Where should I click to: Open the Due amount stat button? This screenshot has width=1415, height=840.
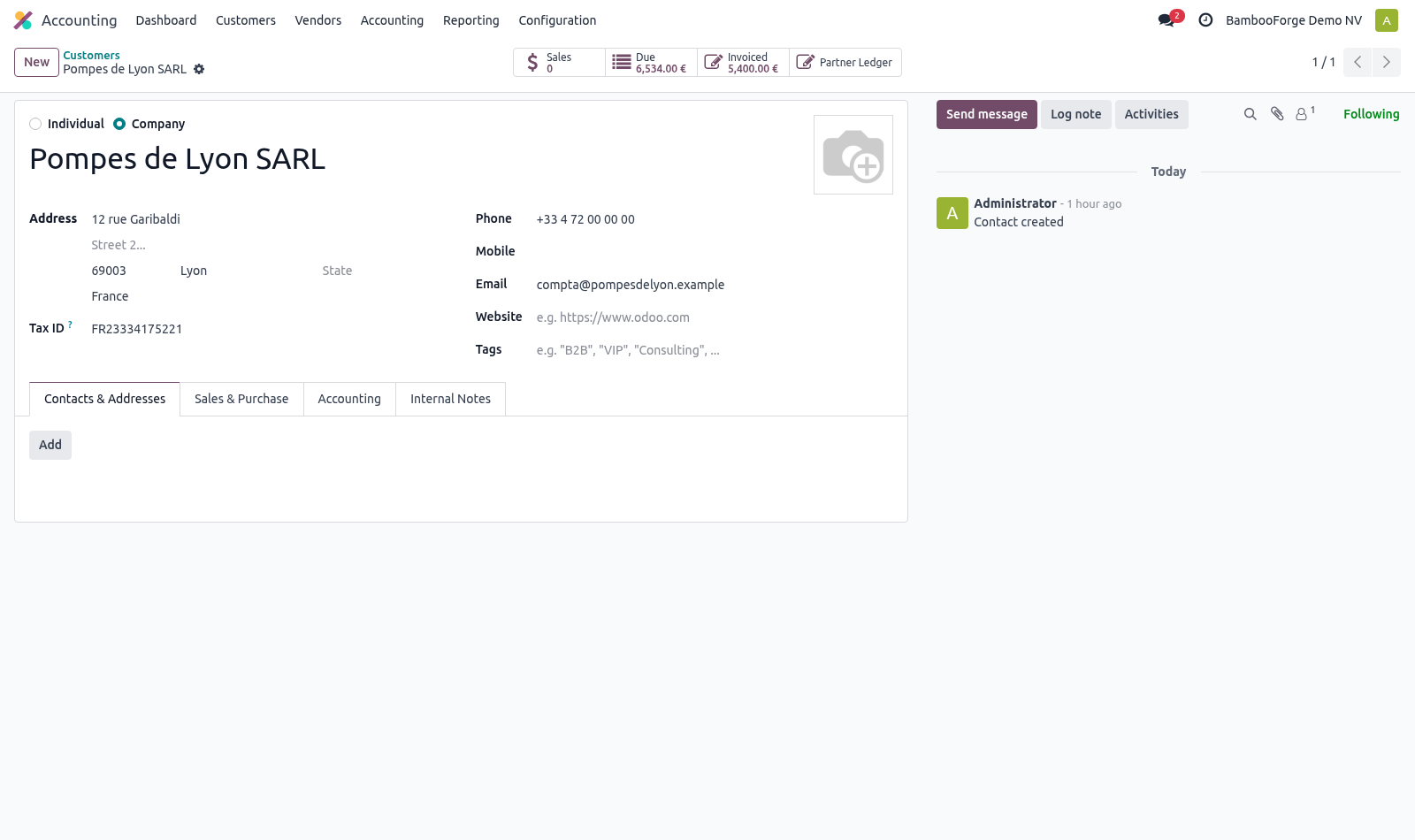click(651, 63)
